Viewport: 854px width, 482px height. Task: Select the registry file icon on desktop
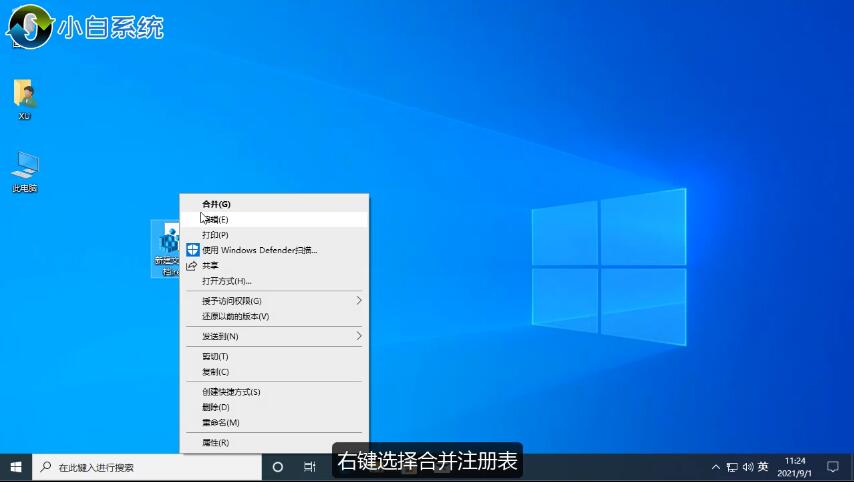tap(166, 245)
